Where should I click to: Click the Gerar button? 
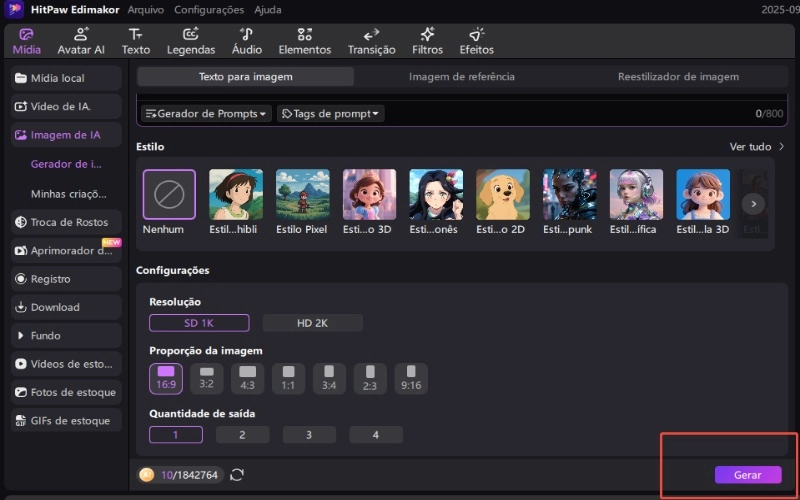(748, 475)
